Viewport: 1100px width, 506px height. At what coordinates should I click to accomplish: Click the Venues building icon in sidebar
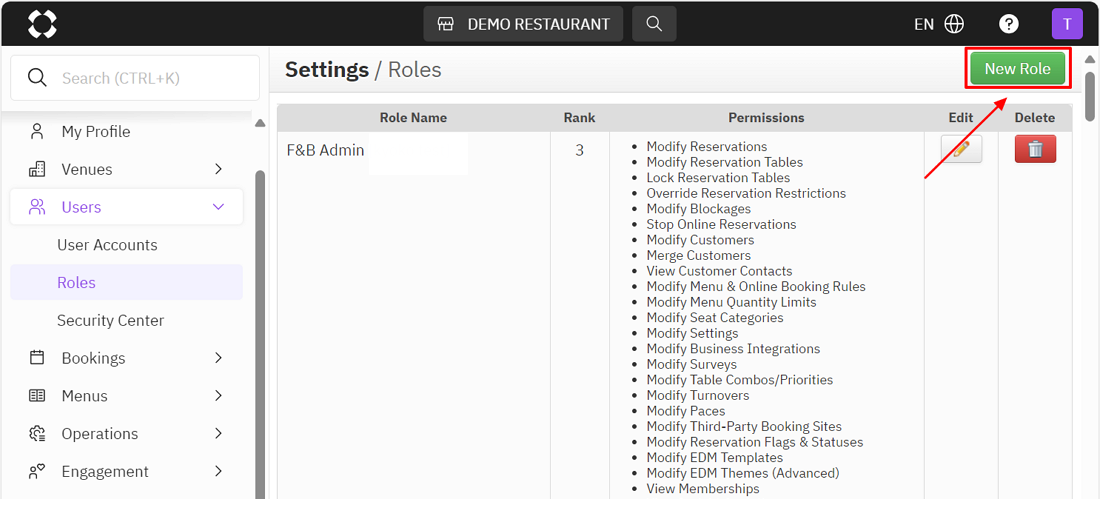37,169
